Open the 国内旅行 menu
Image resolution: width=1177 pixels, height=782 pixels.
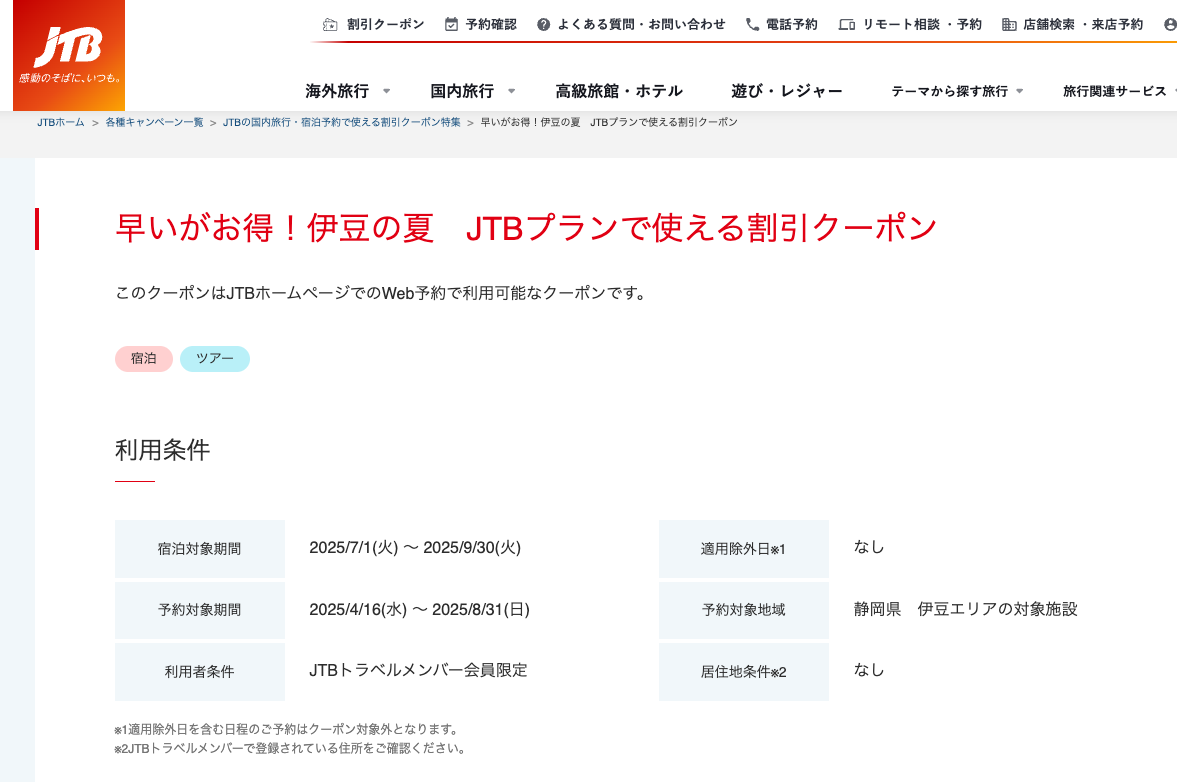462,92
